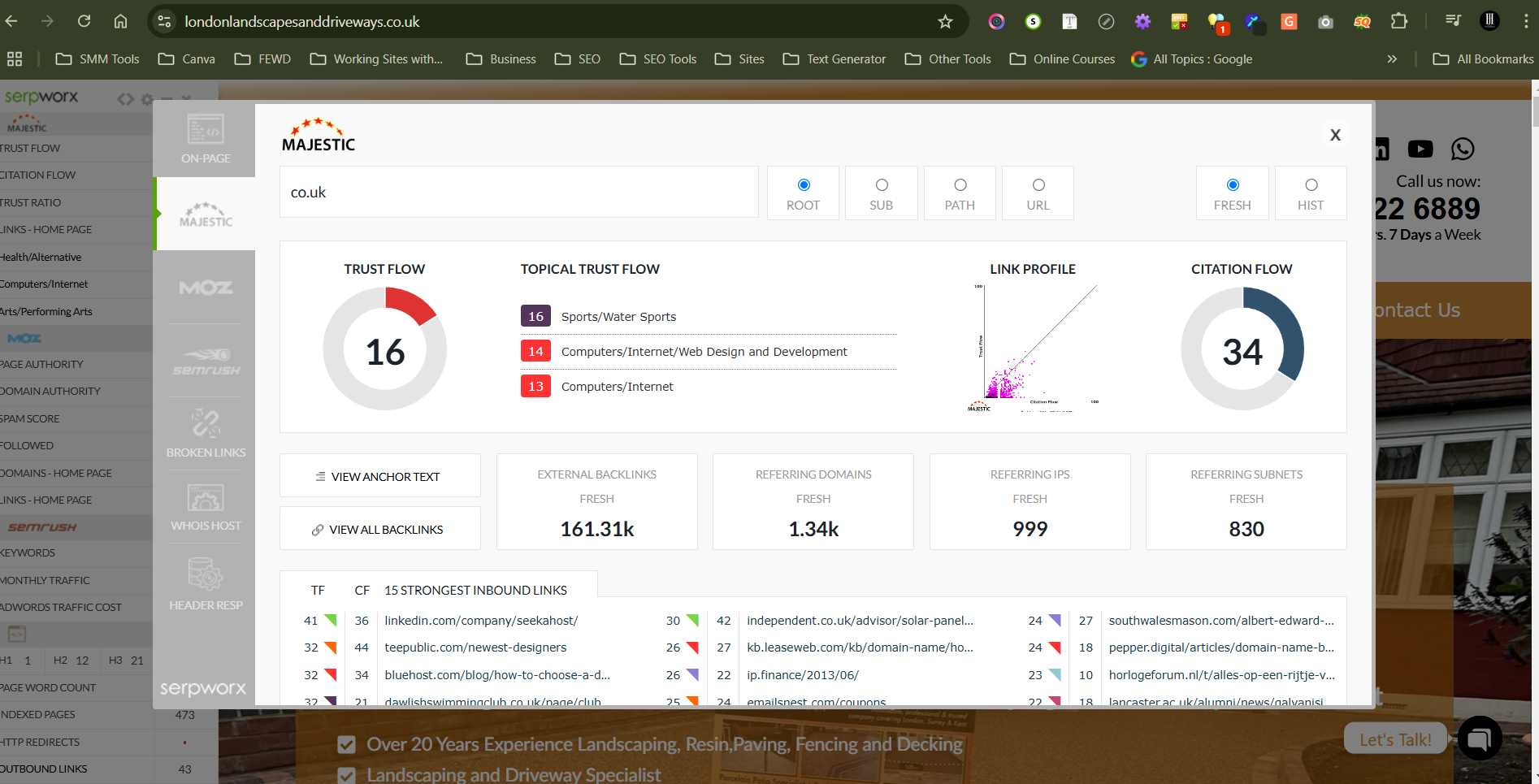Image resolution: width=1539 pixels, height=784 pixels.
Task: Open Text Generator bookmark folder
Action: point(835,58)
